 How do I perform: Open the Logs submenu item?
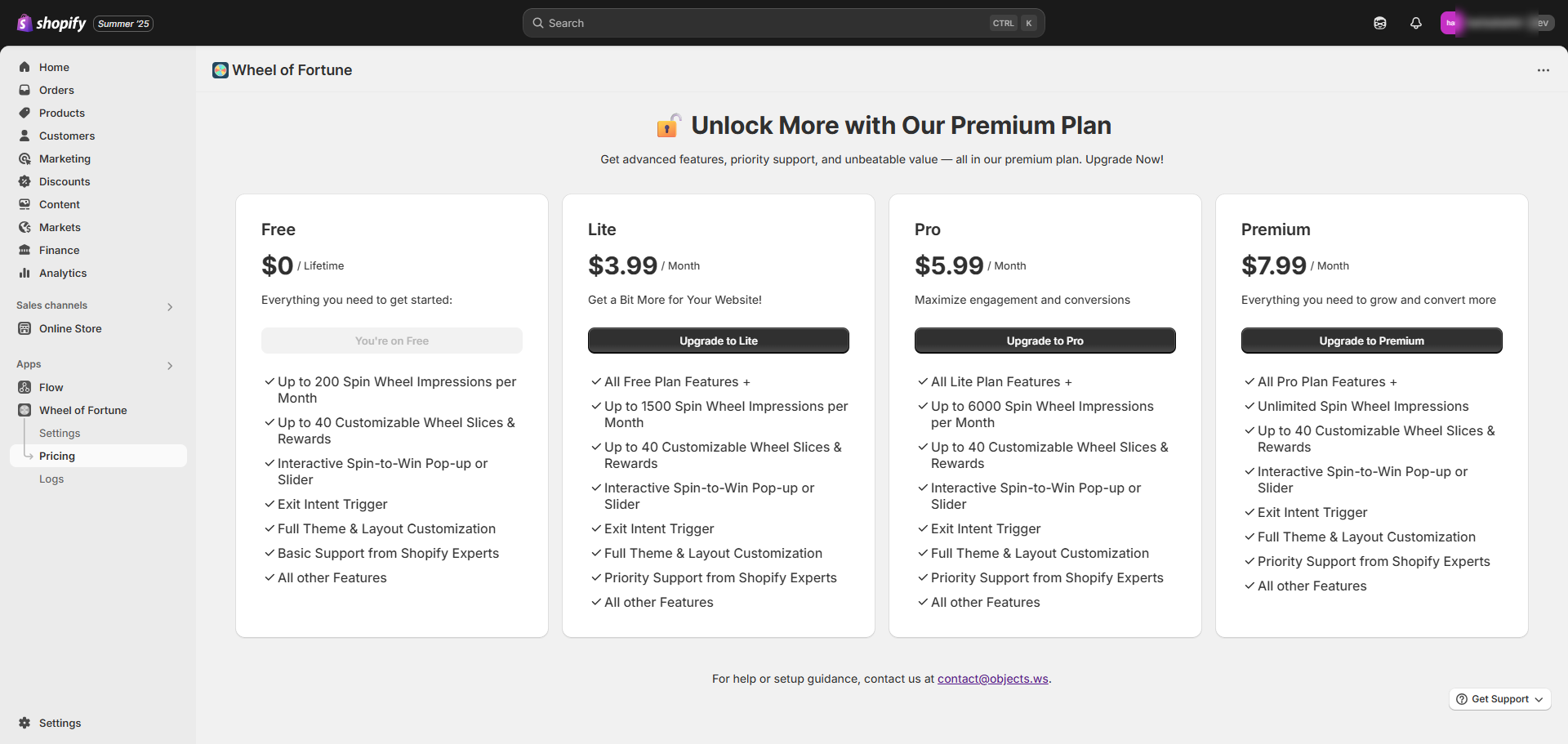point(51,479)
